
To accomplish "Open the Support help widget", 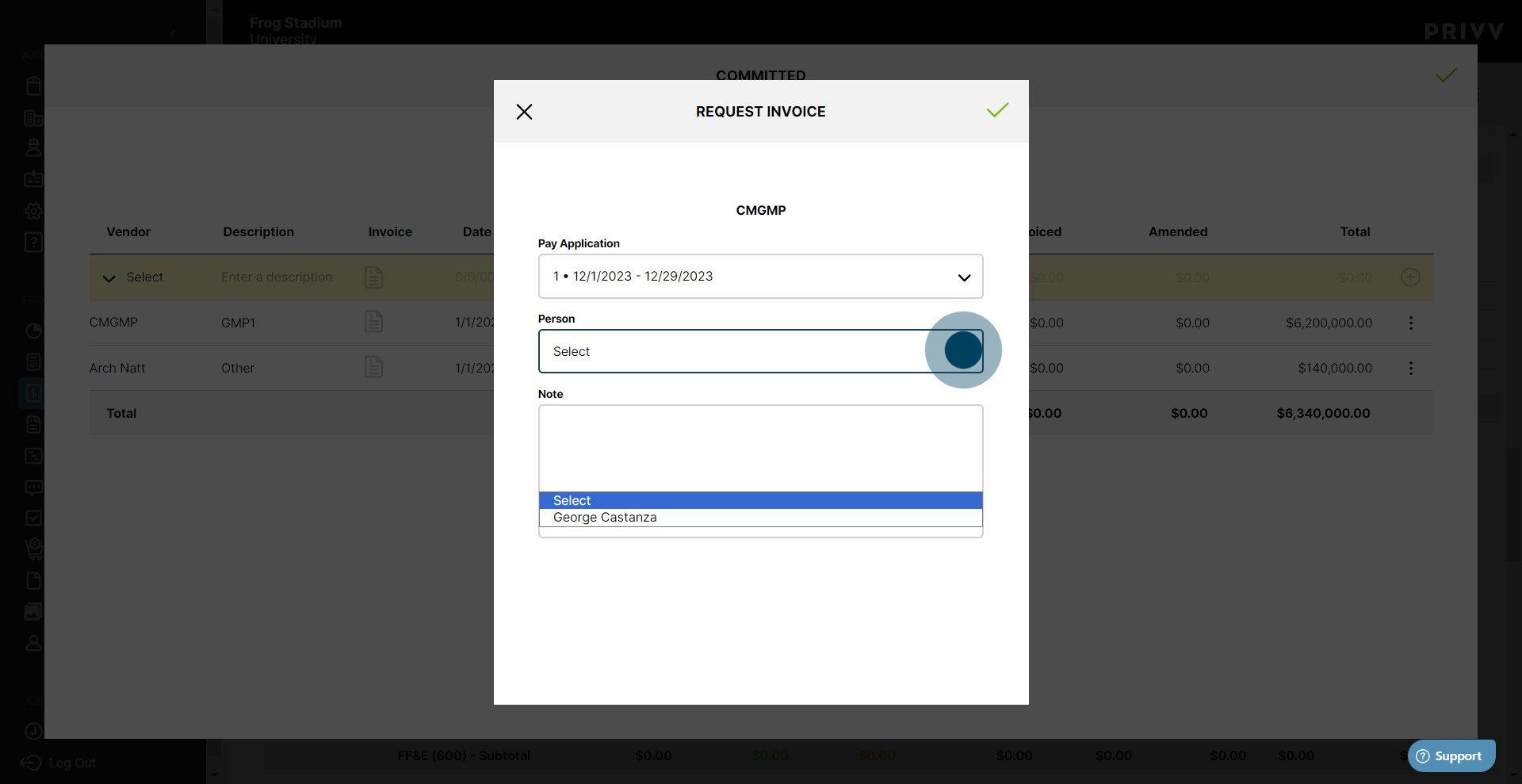I will 1451,755.
